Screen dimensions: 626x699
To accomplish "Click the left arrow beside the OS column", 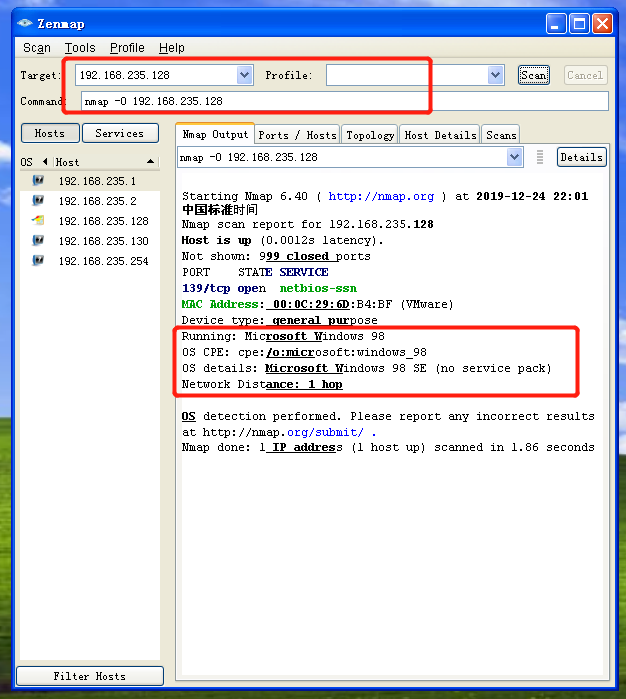I will point(45,161).
